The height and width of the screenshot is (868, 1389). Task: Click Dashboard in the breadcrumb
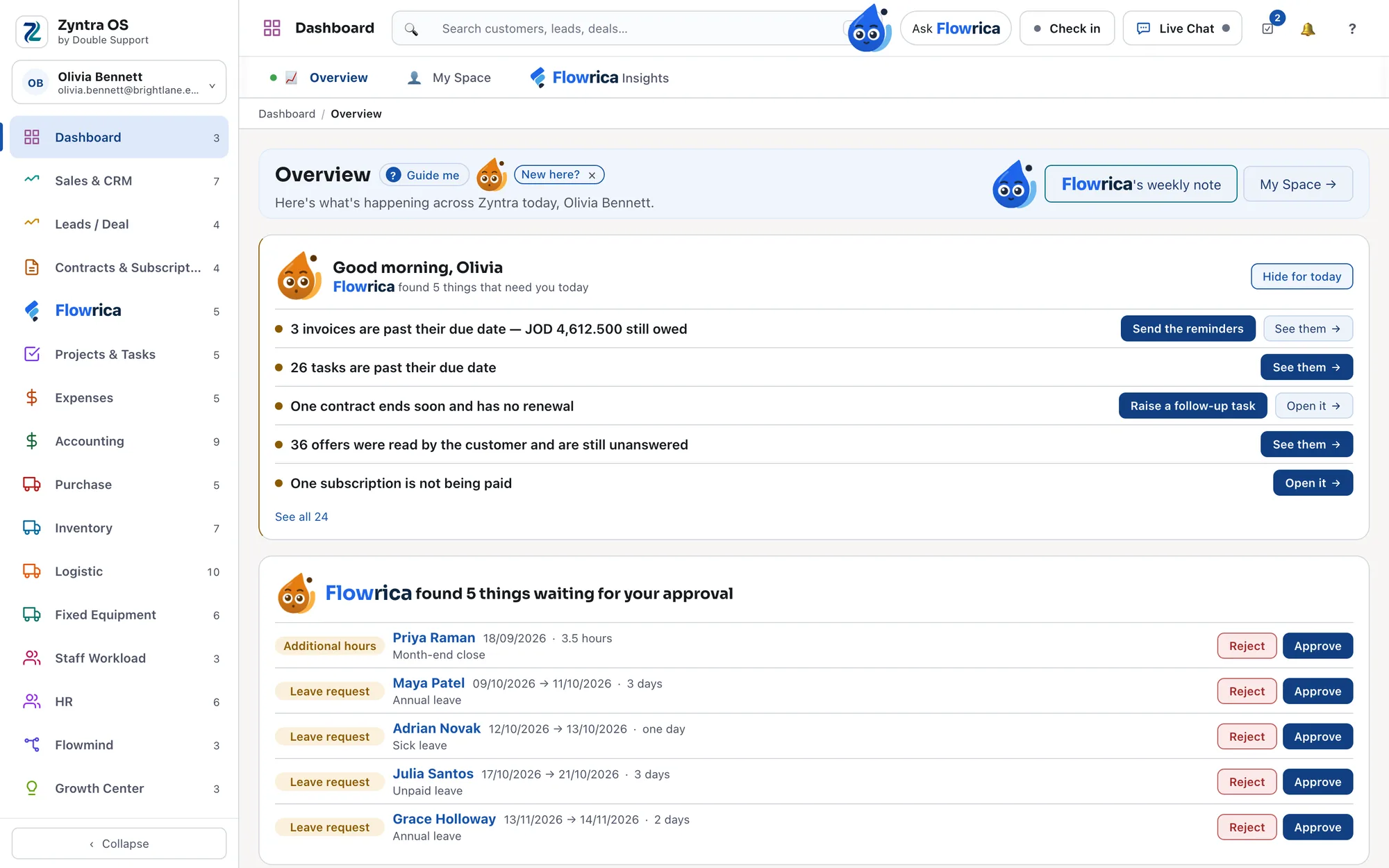287,114
